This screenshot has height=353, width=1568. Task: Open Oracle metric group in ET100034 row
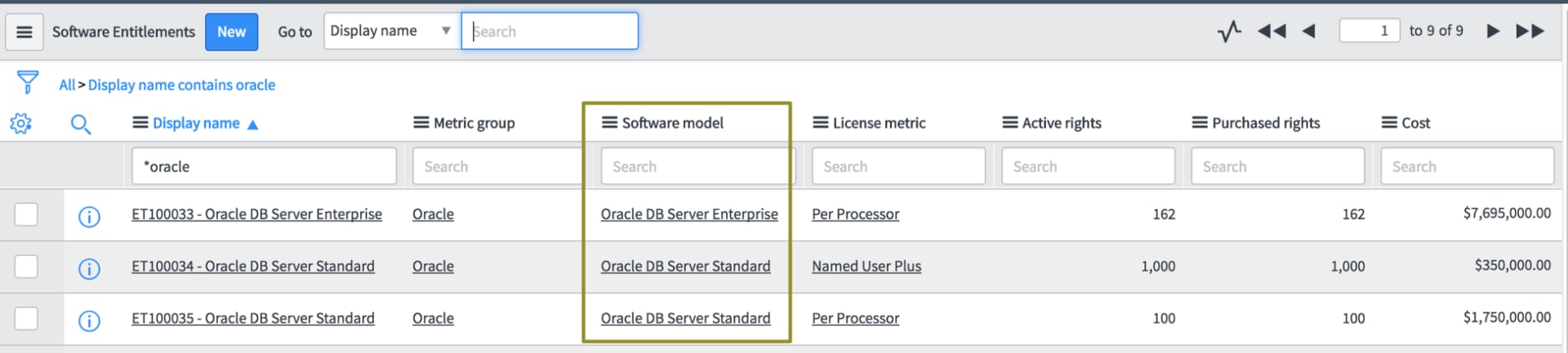433,266
